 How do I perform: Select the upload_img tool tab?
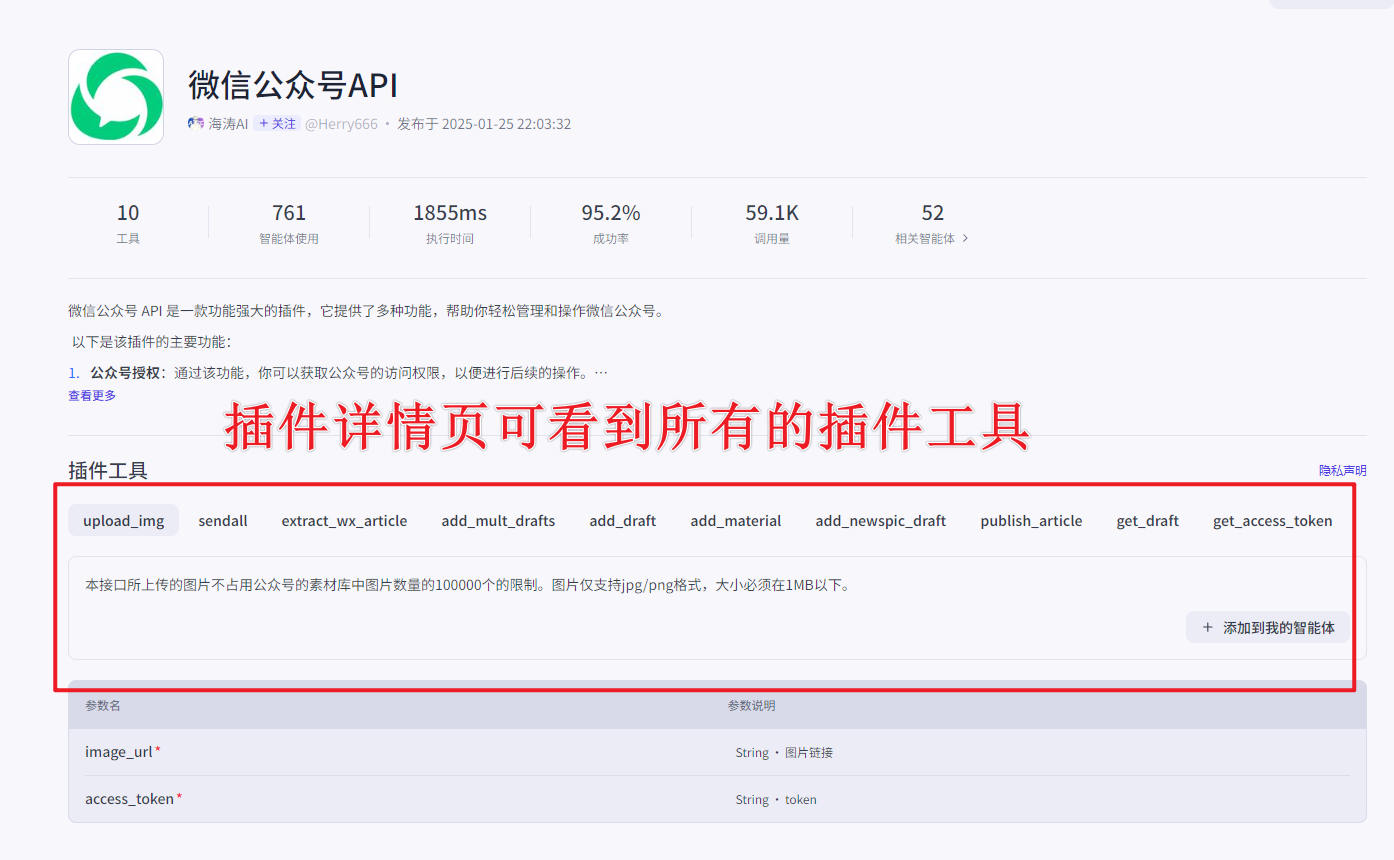(124, 520)
